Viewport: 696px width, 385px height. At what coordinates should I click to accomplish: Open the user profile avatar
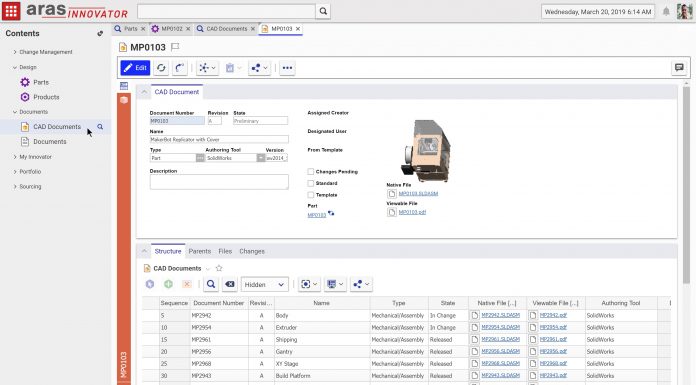685,11
